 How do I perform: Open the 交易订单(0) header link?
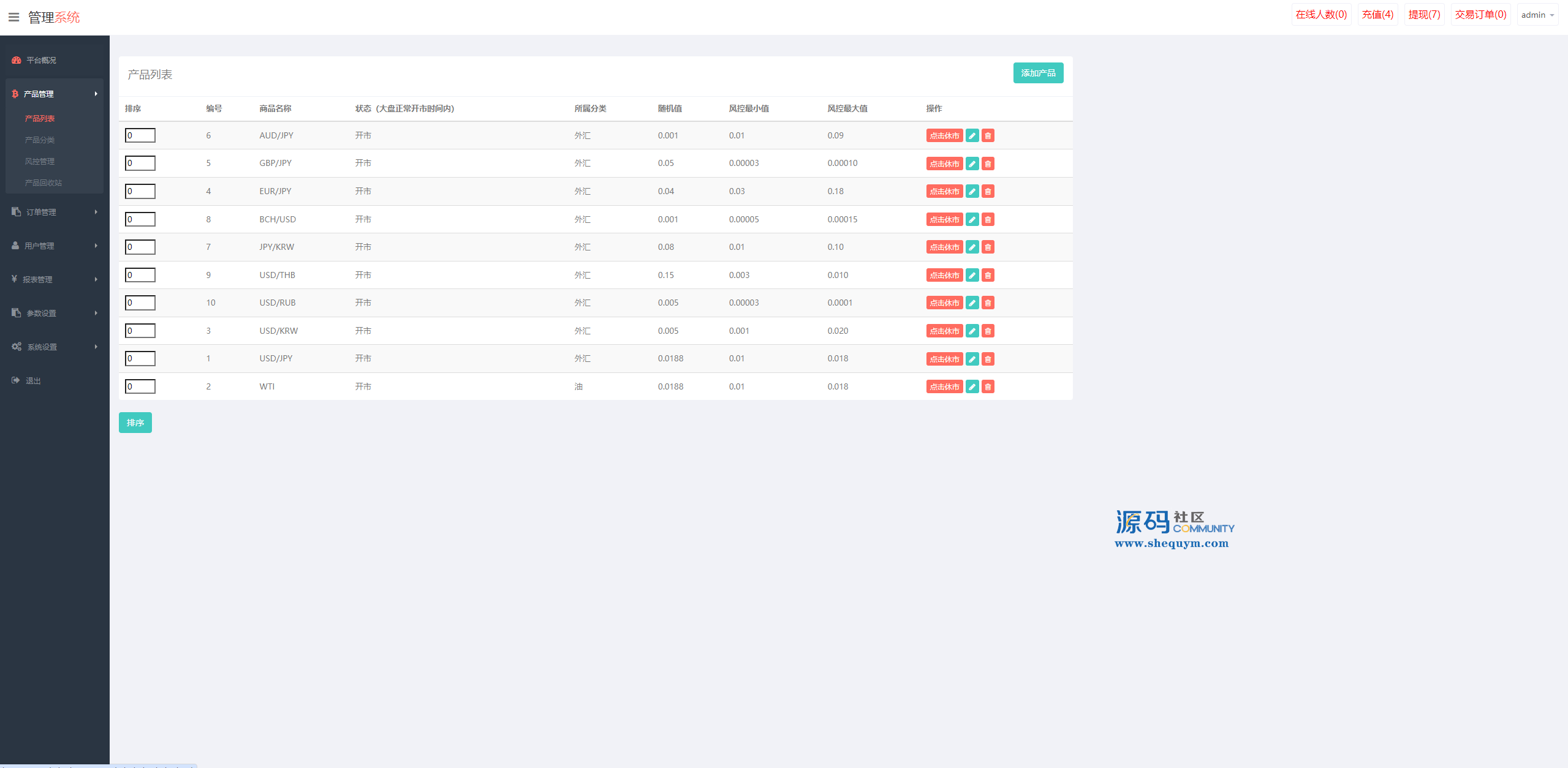(x=1480, y=15)
